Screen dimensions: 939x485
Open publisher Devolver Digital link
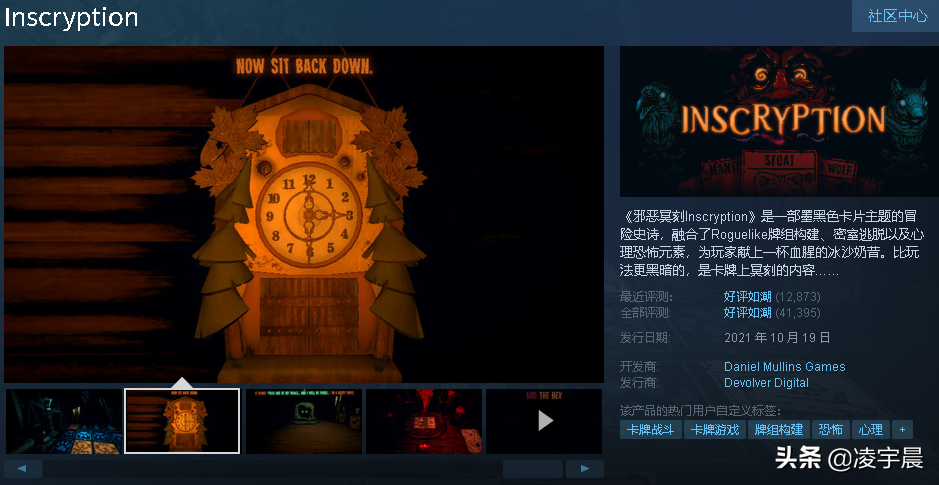click(x=766, y=383)
